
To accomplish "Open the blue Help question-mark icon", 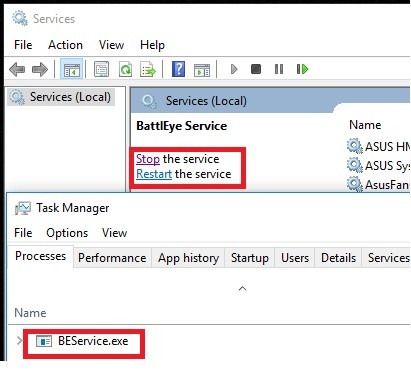I will coord(178,69).
